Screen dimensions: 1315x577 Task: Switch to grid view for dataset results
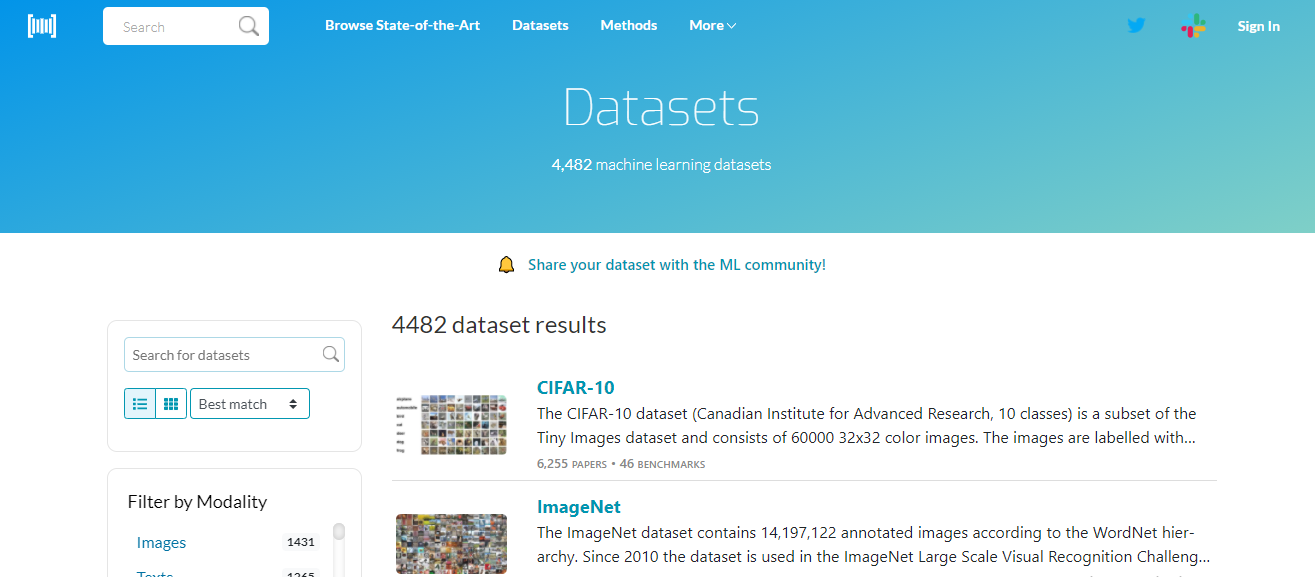tap(170, 403)
